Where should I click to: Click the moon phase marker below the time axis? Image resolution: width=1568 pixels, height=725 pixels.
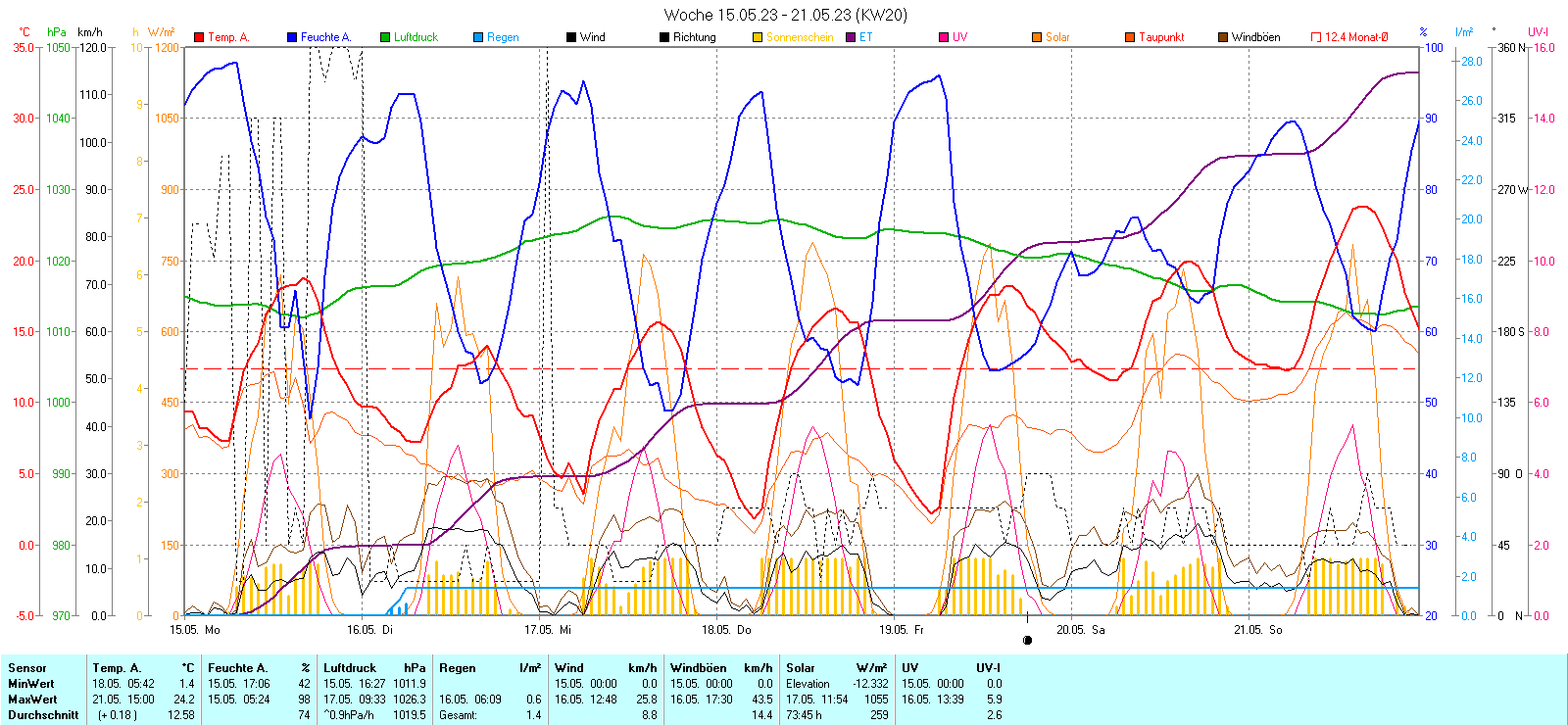[1027, 641]
